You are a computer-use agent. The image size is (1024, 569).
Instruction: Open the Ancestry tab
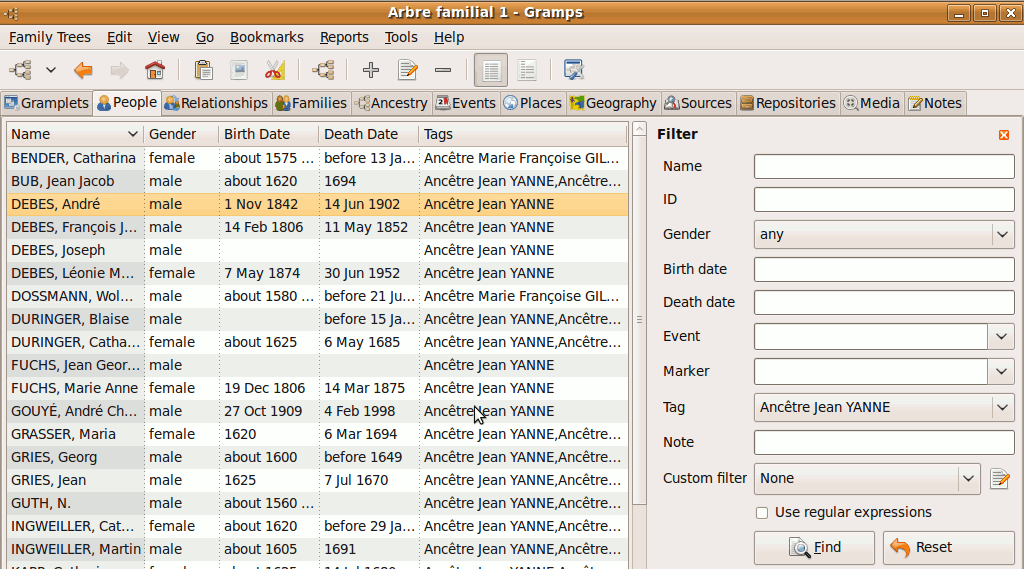[x=392, y=103]
